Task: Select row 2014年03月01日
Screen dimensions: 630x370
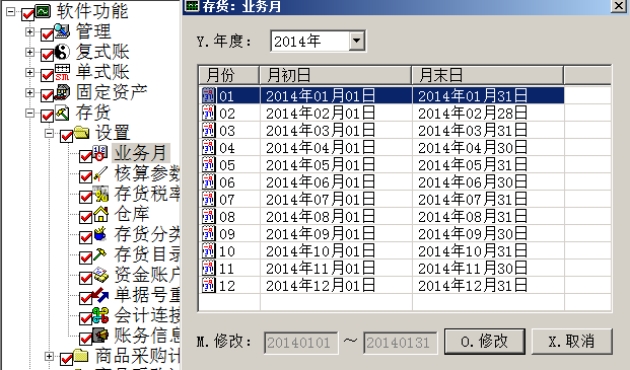Action: click(382, 131)
